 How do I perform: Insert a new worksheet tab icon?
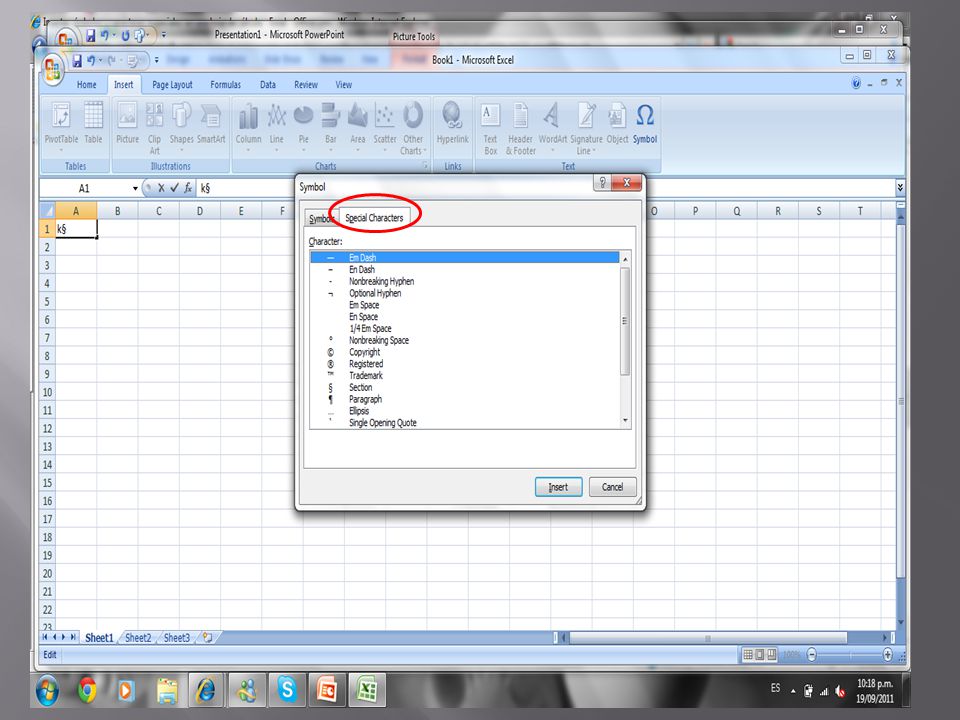[208, 637]
